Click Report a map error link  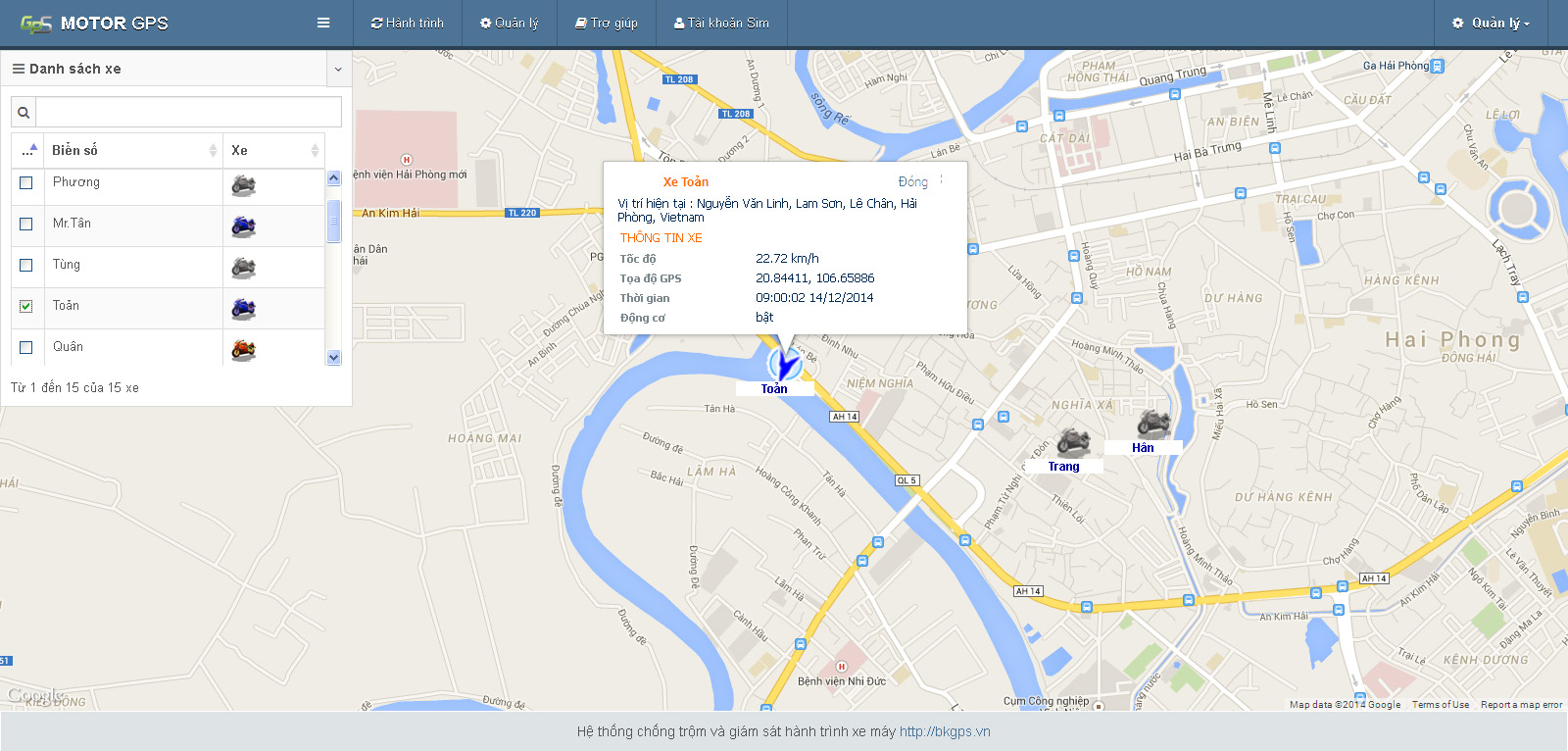1521,705
